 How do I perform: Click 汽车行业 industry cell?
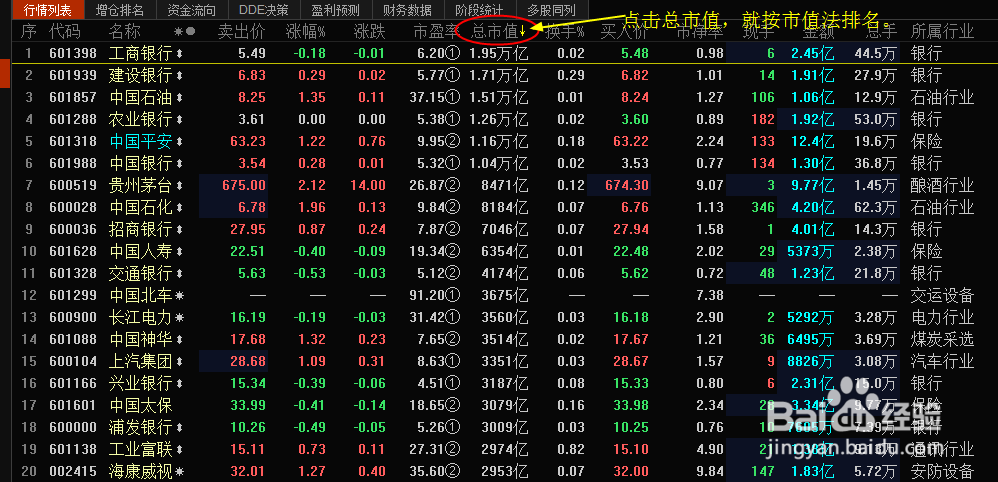pos(942,362)
